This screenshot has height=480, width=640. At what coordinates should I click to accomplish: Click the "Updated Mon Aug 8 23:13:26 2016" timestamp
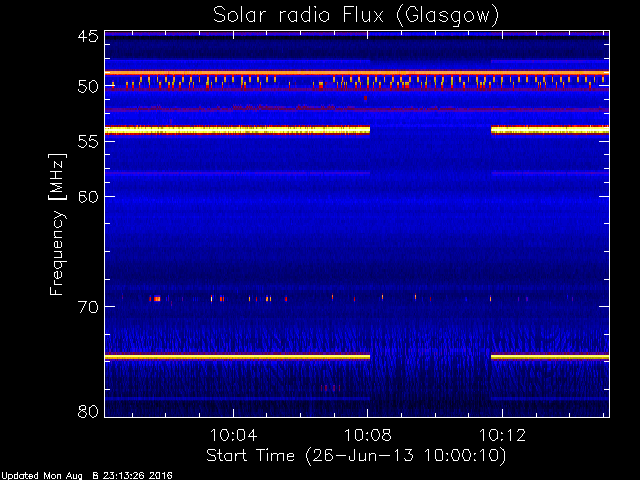coord(87,476)
